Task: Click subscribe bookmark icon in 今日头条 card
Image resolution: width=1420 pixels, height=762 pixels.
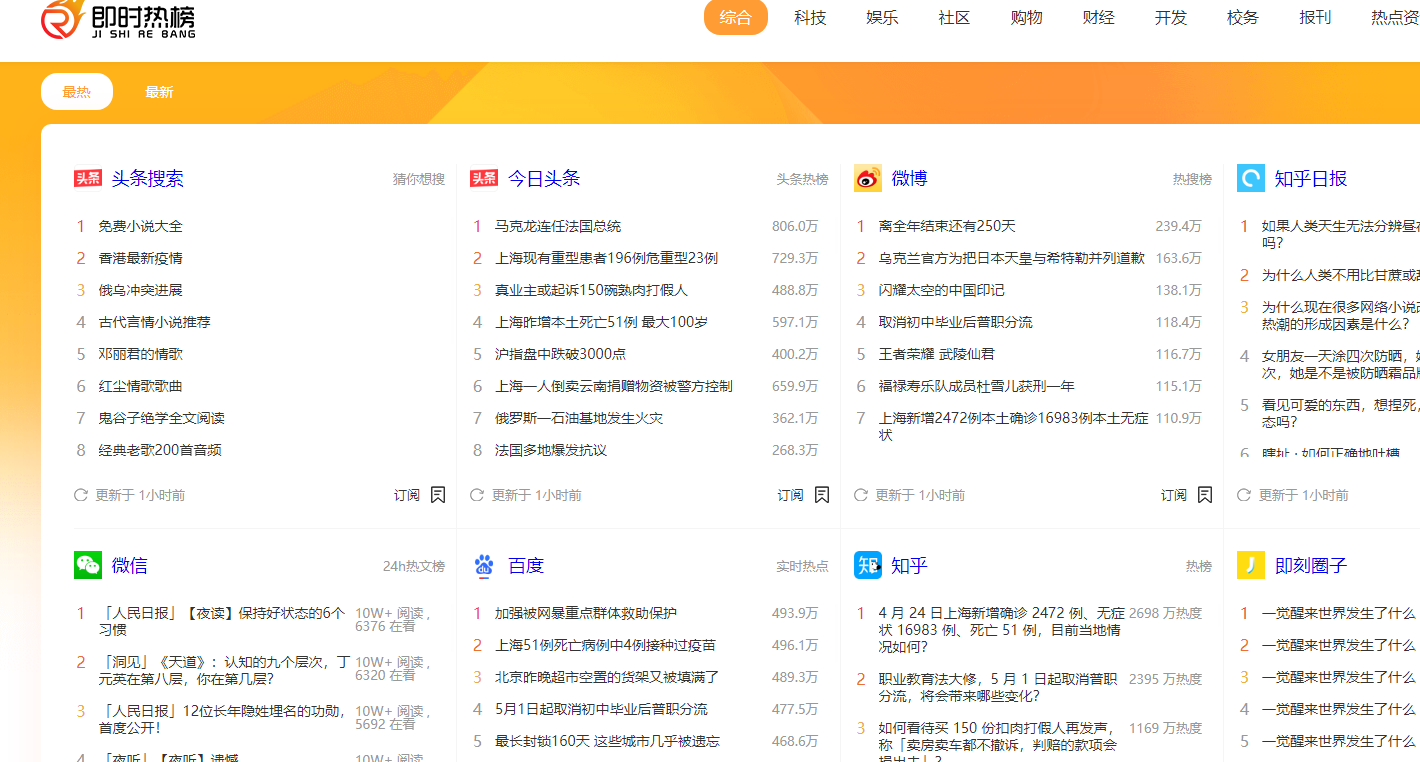Action: pos(822,495)
